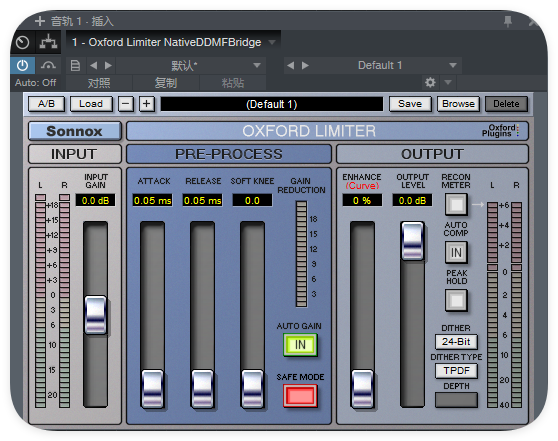Toggle the PEAK HOLD button
This screenshot has height=441, width=558.
tap(456, 300)
